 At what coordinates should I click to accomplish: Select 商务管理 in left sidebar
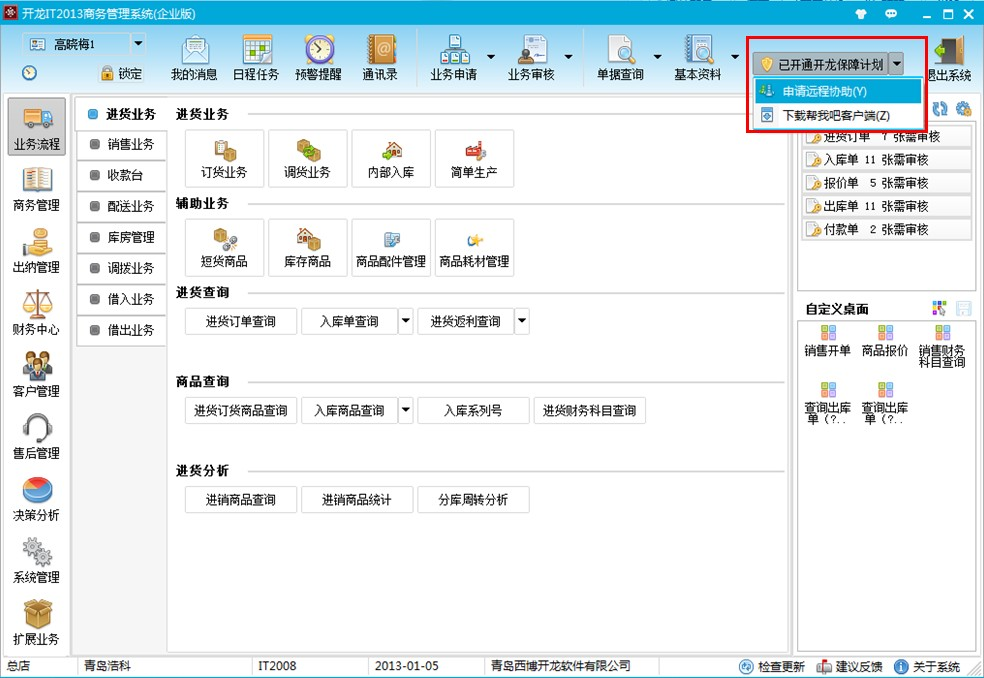(x=37, y=190)
